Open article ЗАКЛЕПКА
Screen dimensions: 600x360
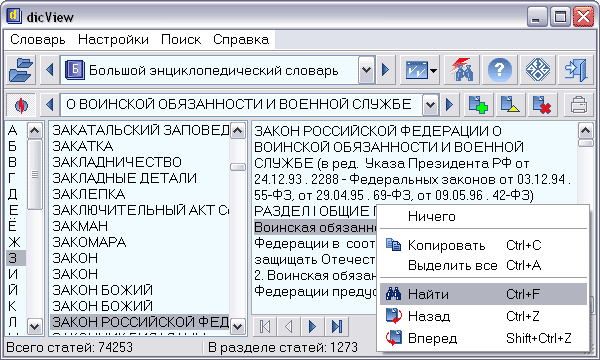[x=140, y=194]
